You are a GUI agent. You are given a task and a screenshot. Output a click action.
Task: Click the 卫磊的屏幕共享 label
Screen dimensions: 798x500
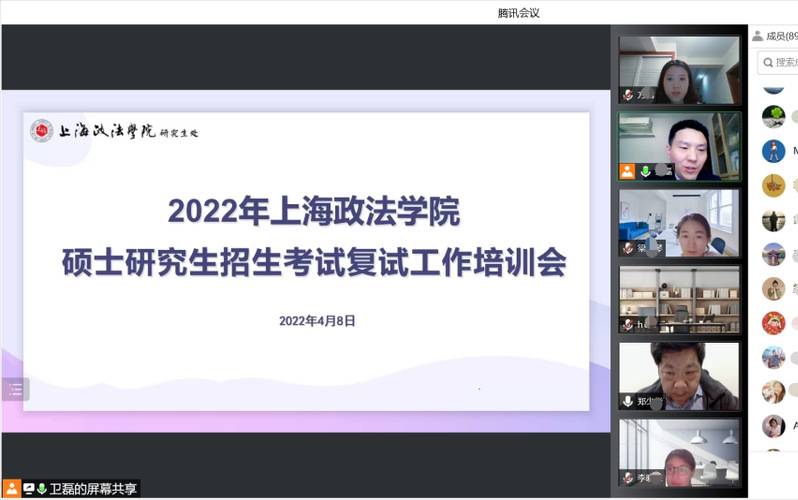click(x=93, y=489)
